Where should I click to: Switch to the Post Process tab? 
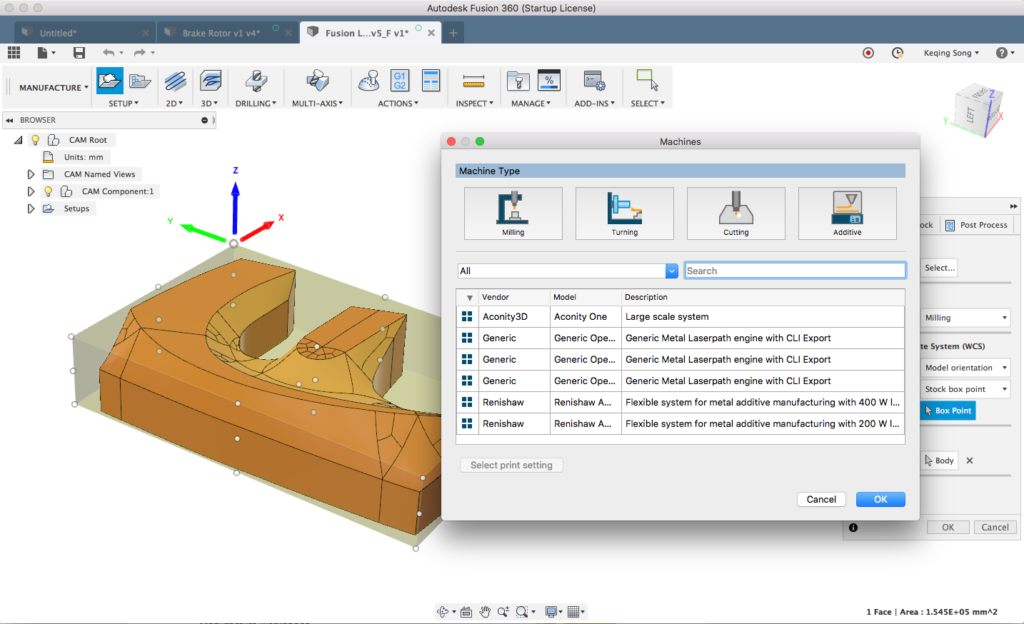[x=977, y=224]
